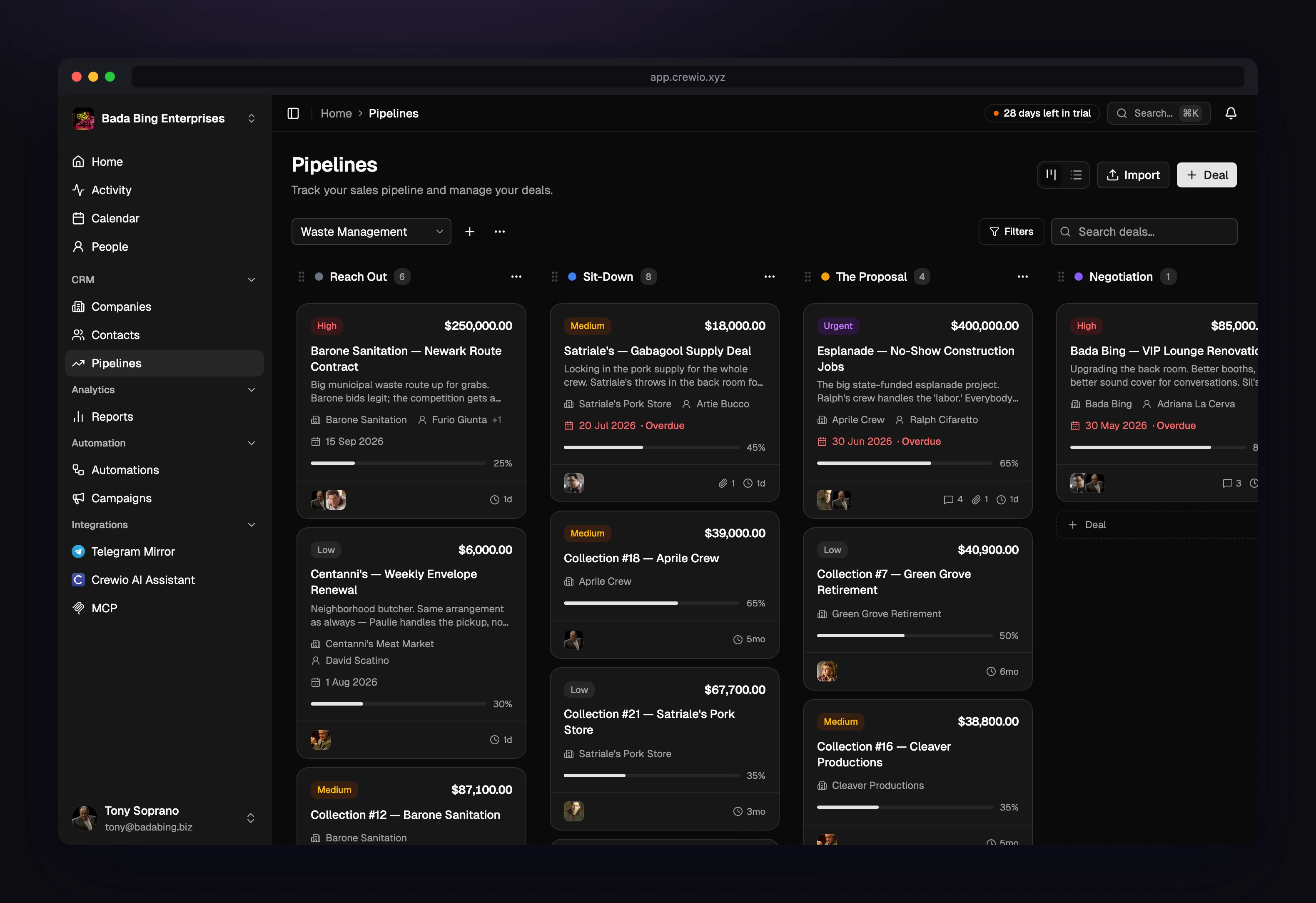Image resolution: width=1316 pixels, height=903 pixels.
Task: Click assignee avatars on Barone Sanitation Newark card
Action: click(x=328, y=499)
